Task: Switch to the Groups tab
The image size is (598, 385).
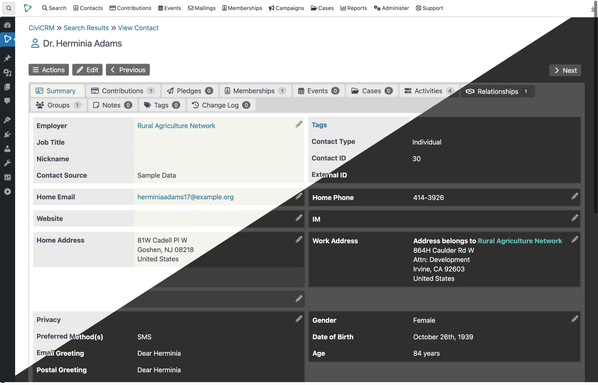Action: [58, 105]
